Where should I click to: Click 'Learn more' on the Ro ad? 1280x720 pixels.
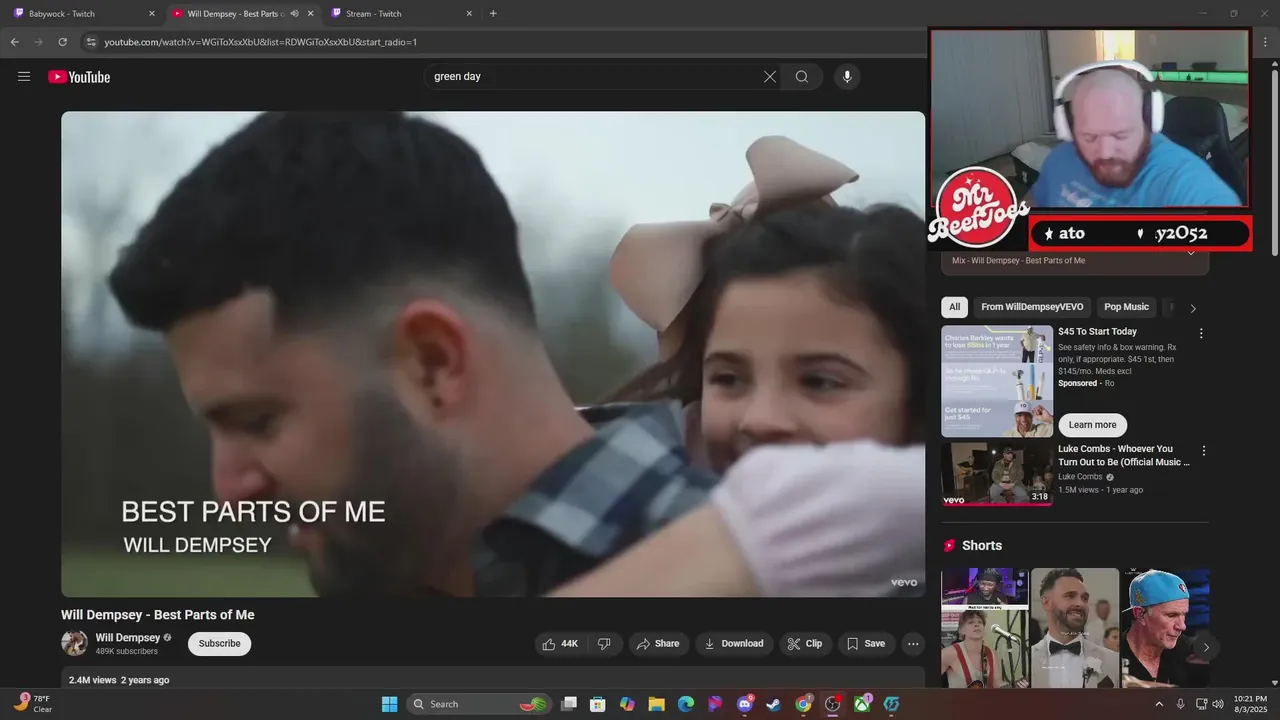(1092, 425)
